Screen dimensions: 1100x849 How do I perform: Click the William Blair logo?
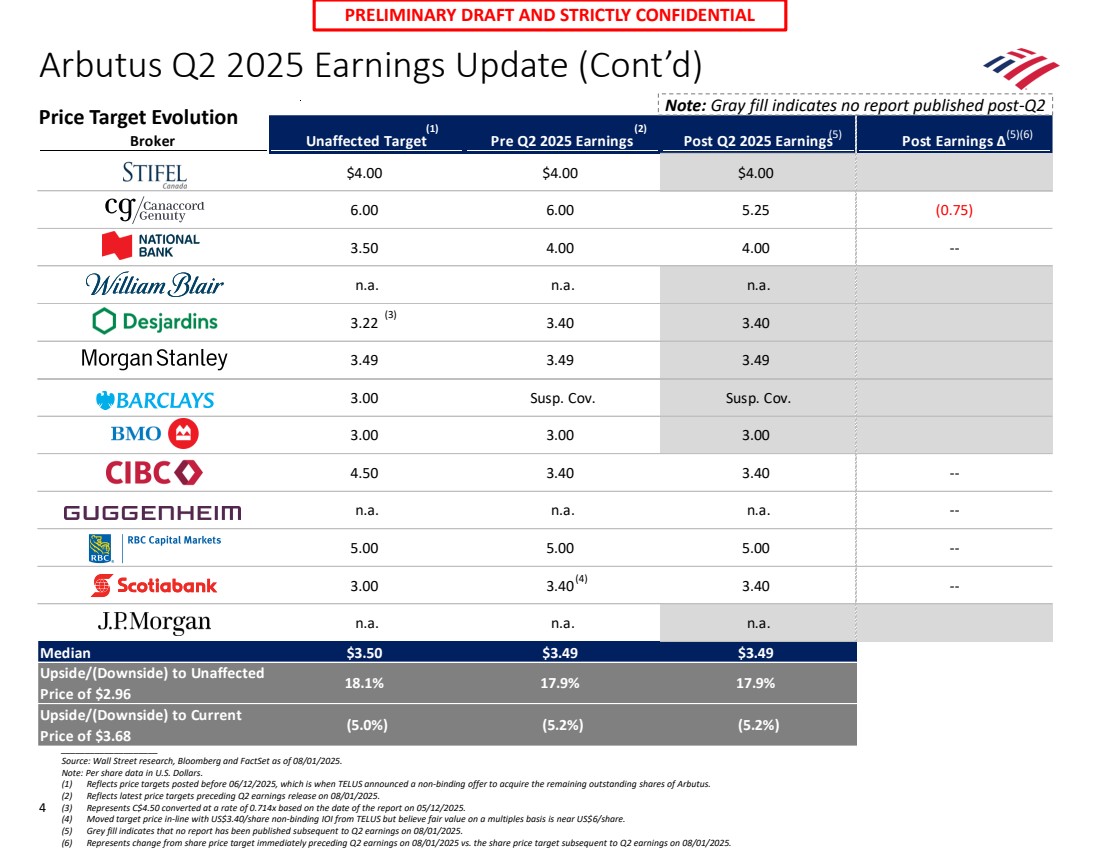point(154,284)
